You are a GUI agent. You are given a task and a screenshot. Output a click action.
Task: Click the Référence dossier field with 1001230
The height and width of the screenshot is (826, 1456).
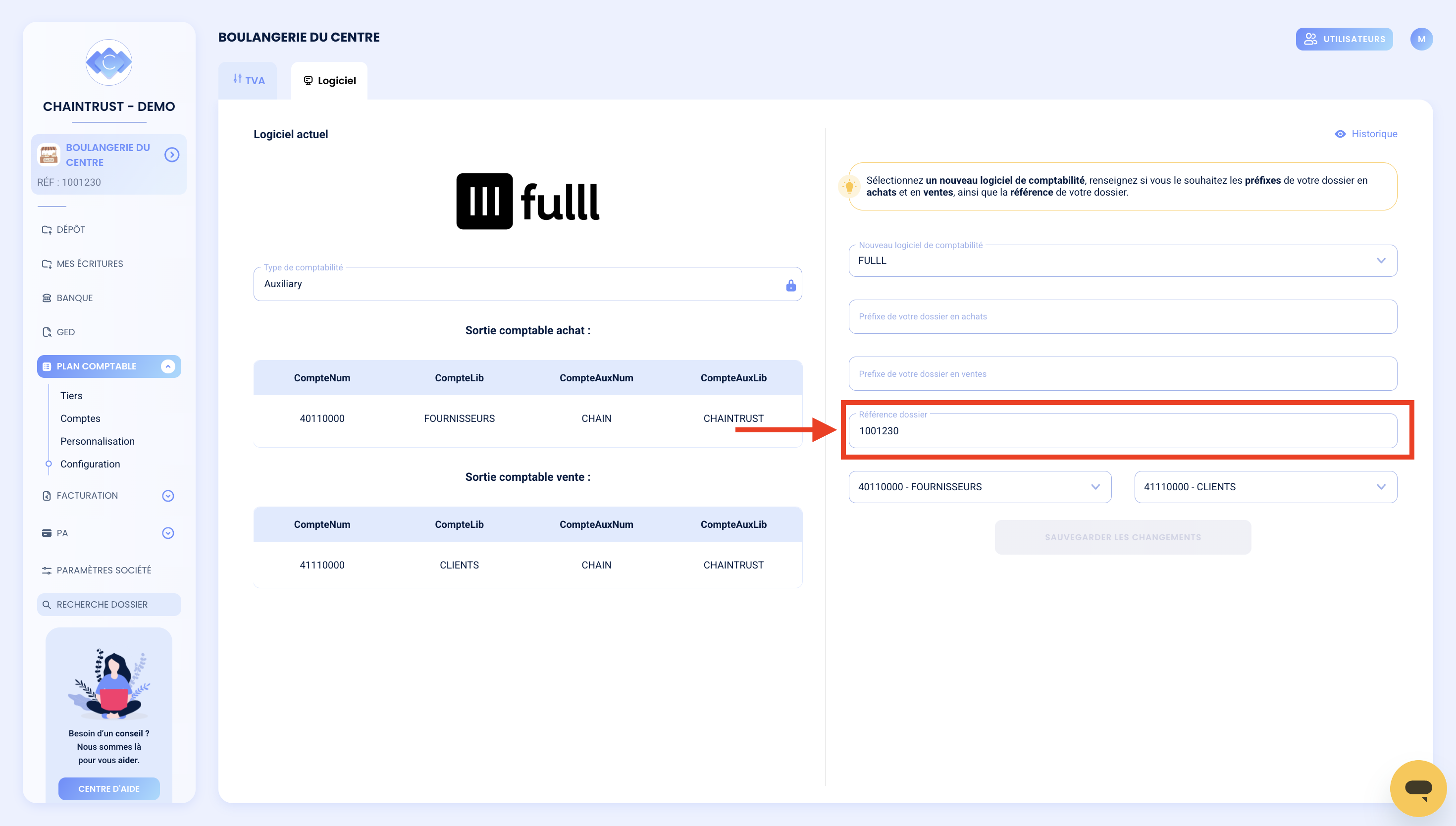(1123, 431)
